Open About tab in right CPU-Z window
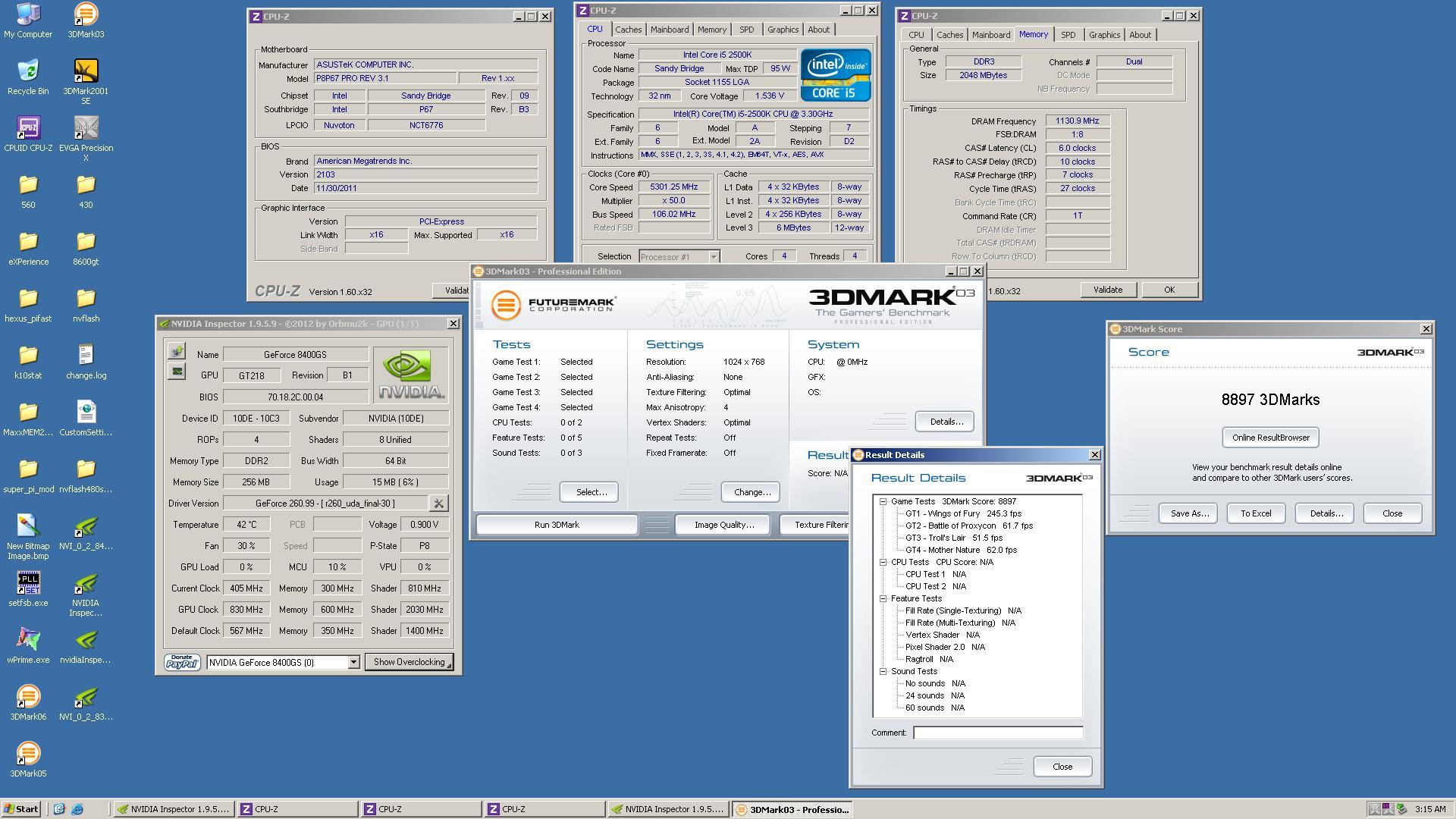Image resolution: width=1456 pixels, height=819 pixels. 1140,35
